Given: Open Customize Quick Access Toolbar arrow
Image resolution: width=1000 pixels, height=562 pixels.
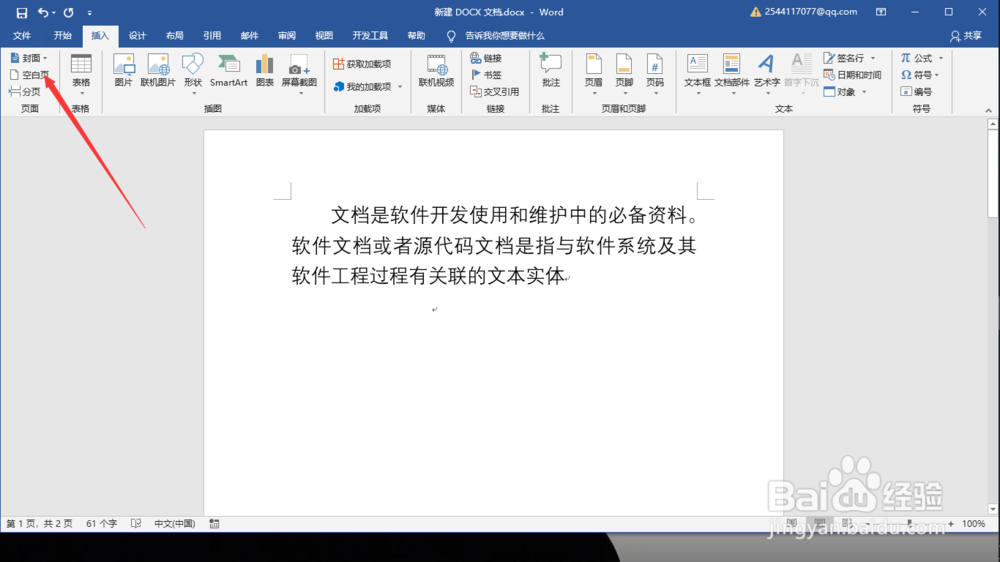Looking at the screenshot, I should tap(89, 13).
